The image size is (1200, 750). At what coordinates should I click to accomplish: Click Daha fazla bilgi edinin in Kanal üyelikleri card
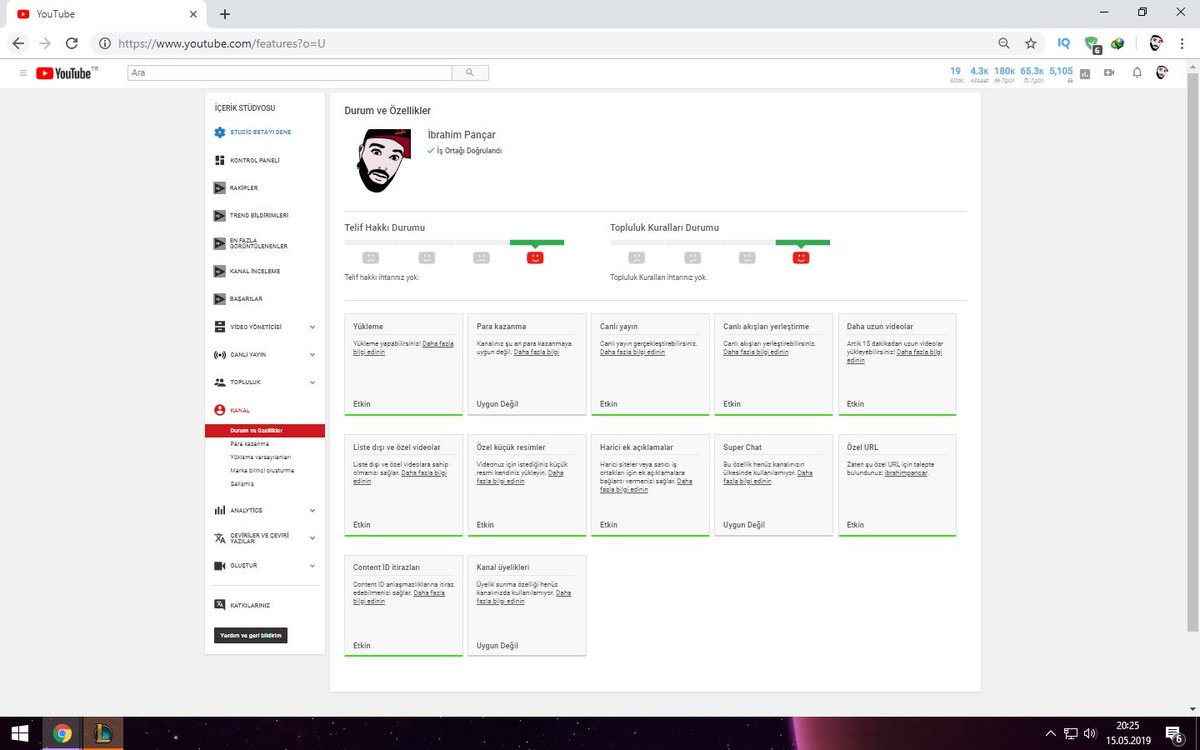(x=524, y=597)
